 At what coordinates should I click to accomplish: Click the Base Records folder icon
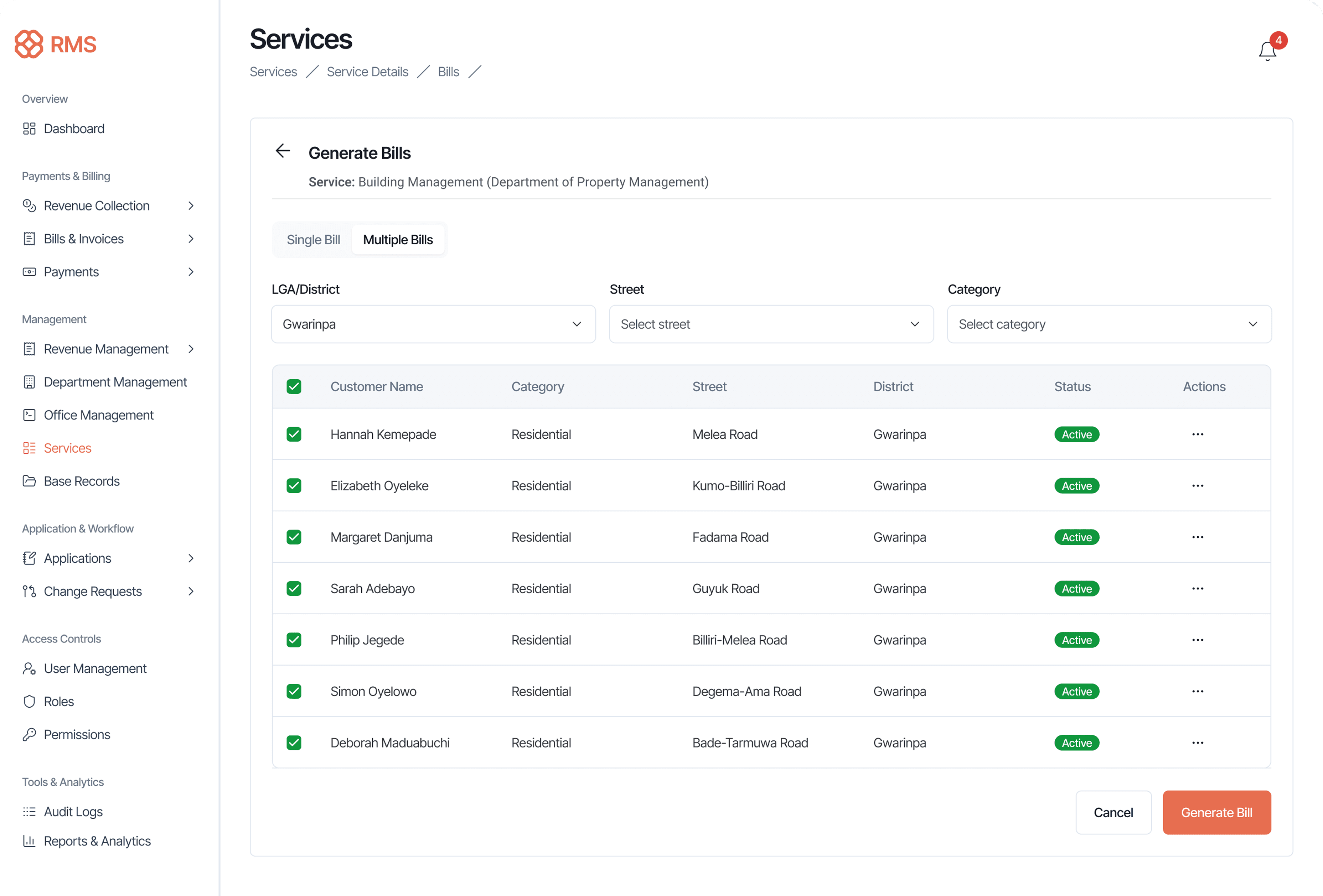[x=29, y=481]
